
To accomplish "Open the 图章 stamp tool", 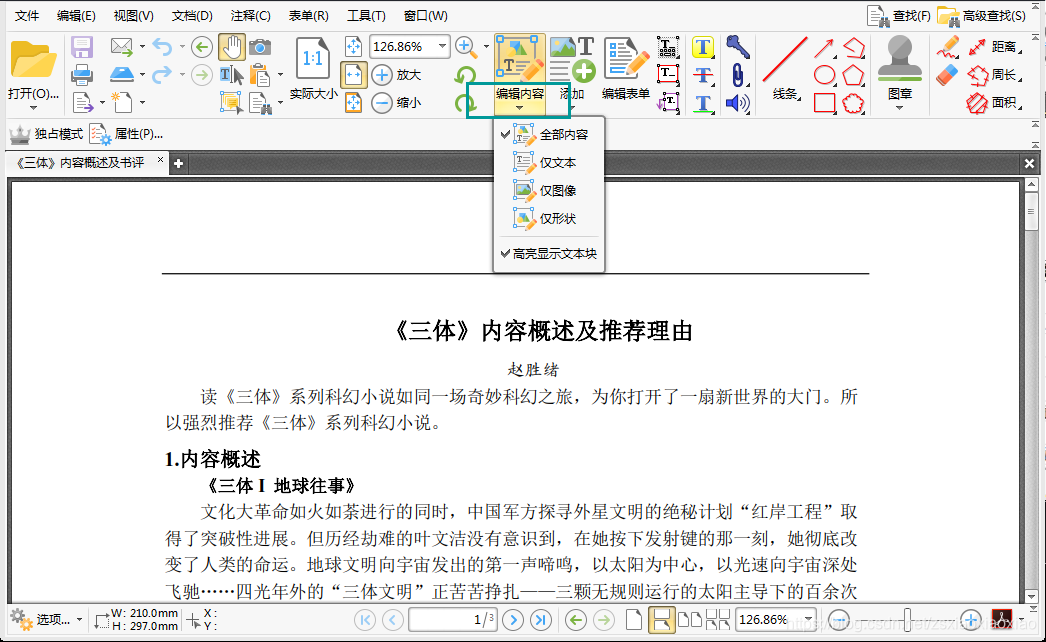I will pos(899,67).
